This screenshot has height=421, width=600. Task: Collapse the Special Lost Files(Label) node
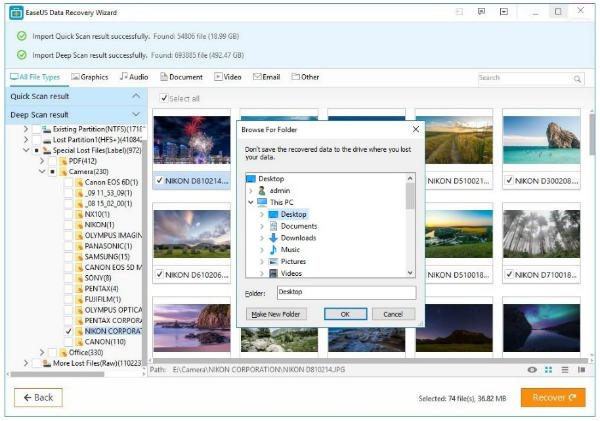(x=26, y=150)
